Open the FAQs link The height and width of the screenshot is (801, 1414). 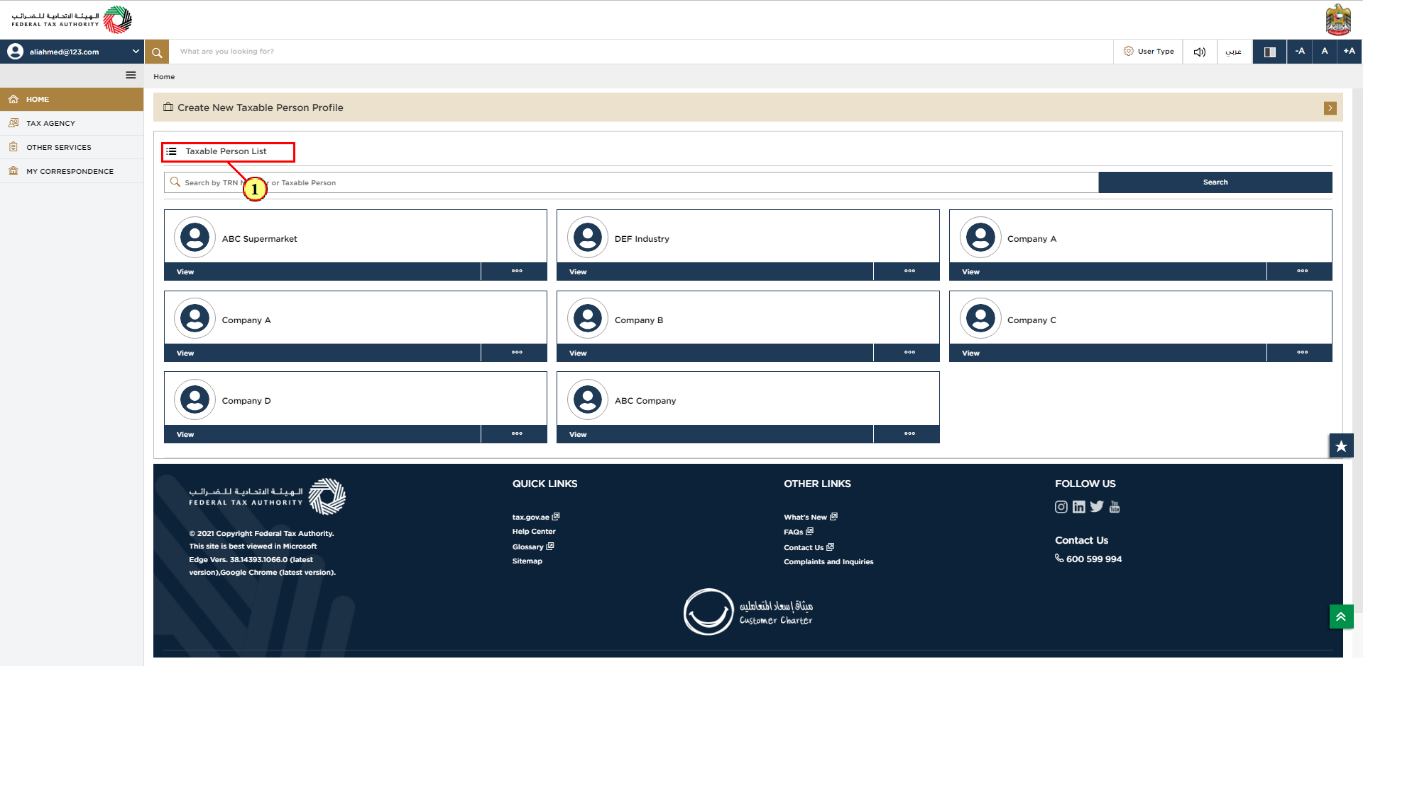[799, 532]
